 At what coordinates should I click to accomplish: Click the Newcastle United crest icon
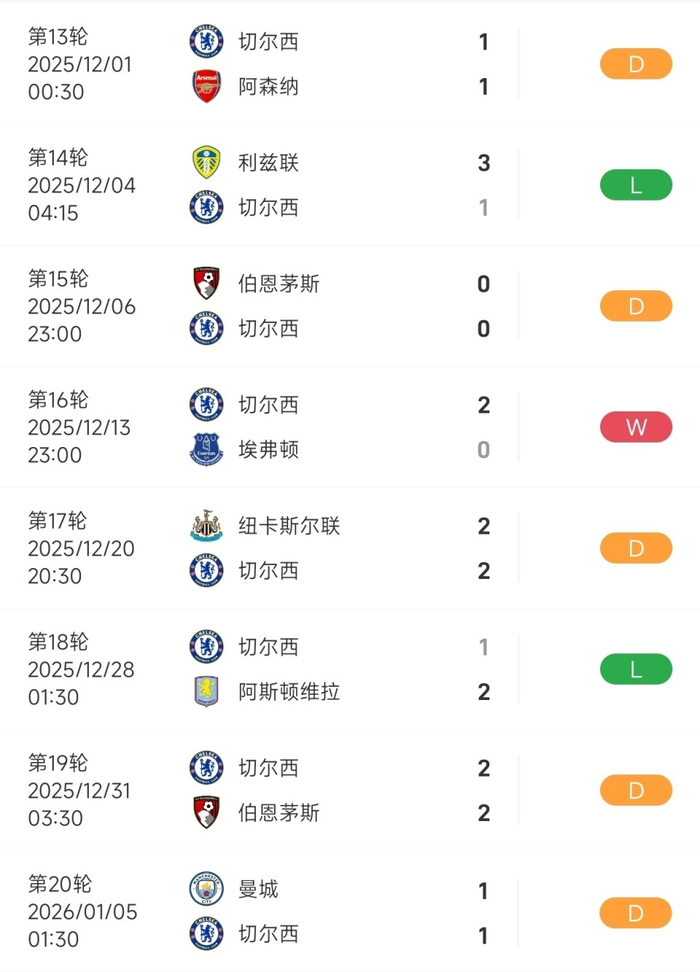coord(206,526)
